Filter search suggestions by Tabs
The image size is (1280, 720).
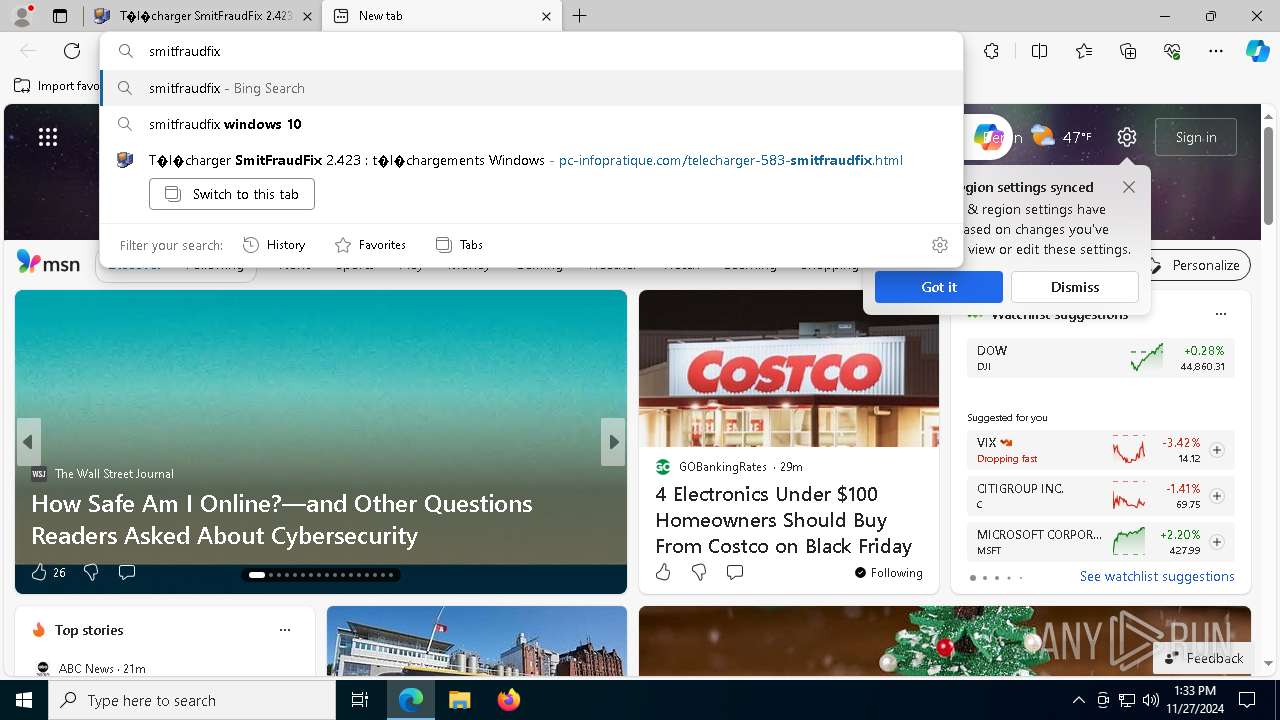[x=460, y=245]
